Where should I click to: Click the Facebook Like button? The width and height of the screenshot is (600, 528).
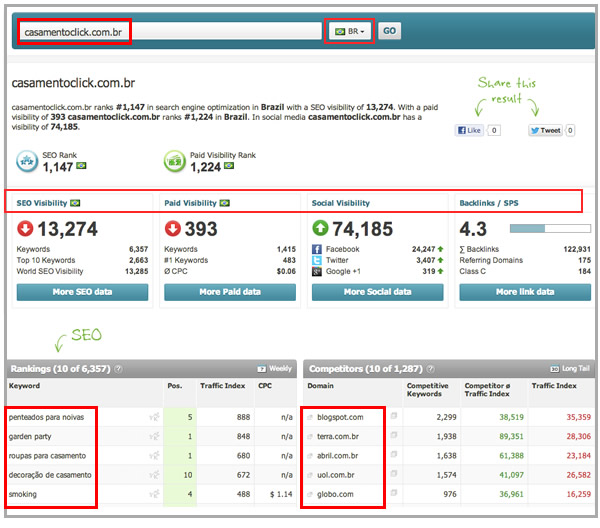(x=469, y=130)
